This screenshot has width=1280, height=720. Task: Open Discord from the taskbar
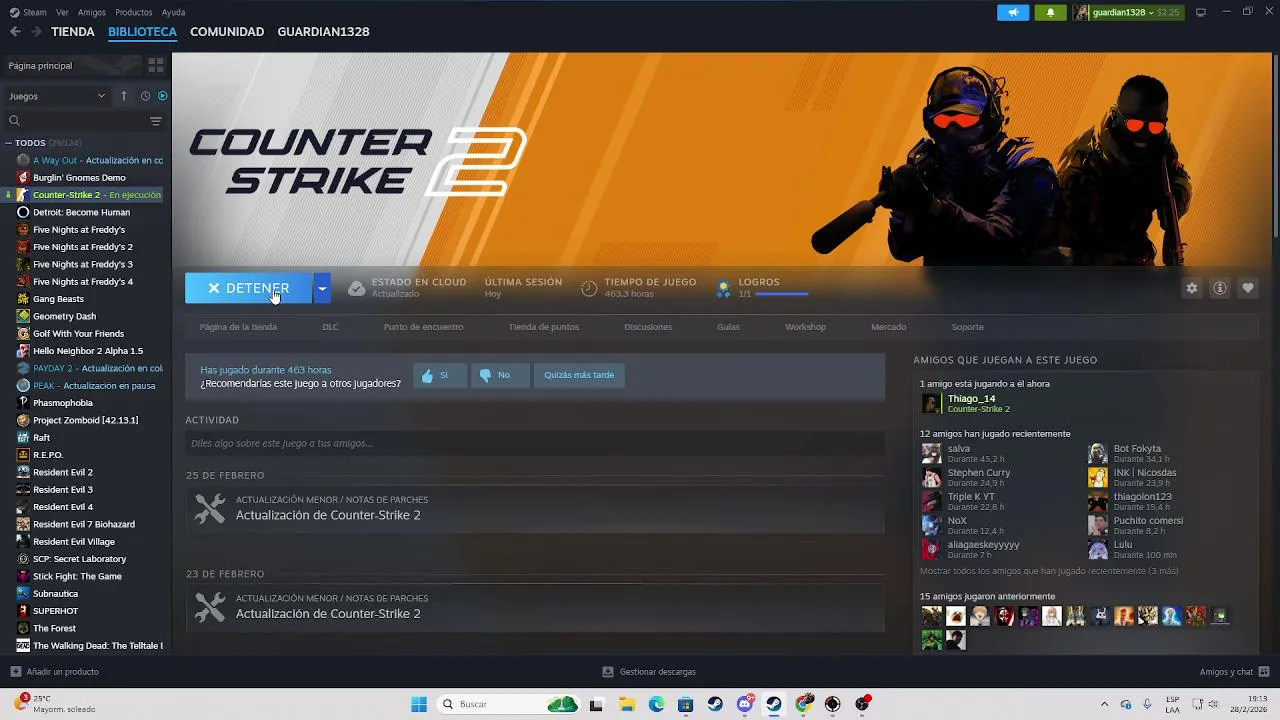coord(745,704)
